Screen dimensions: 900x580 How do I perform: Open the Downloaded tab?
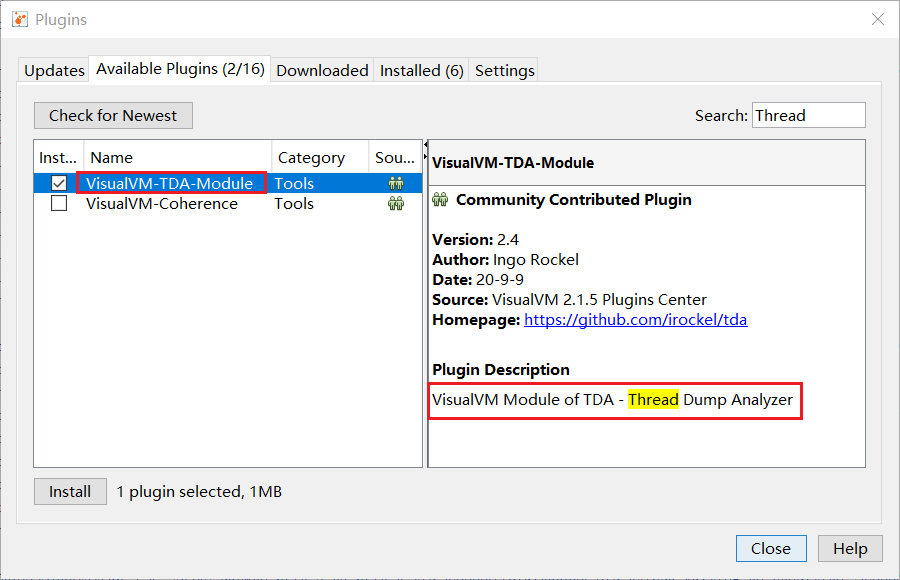(322, 70)
